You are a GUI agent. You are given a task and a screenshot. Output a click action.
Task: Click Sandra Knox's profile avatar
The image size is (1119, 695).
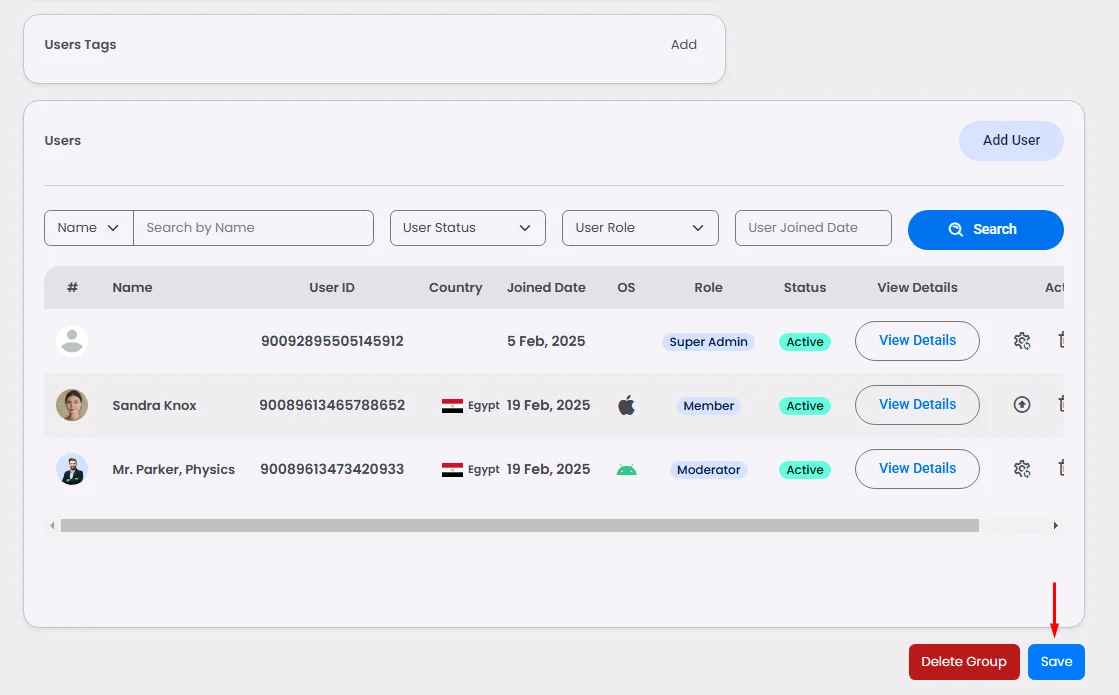tap(72, 405)
